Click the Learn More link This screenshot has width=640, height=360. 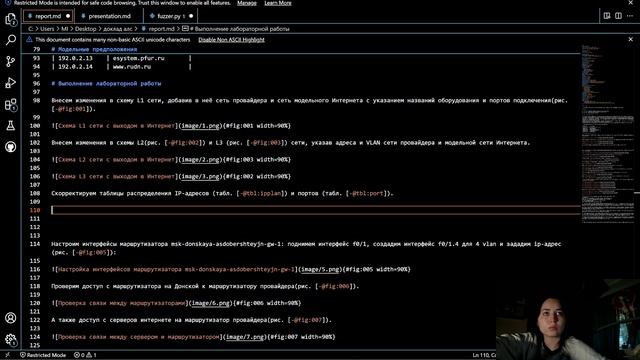click(x=278, y=3)
